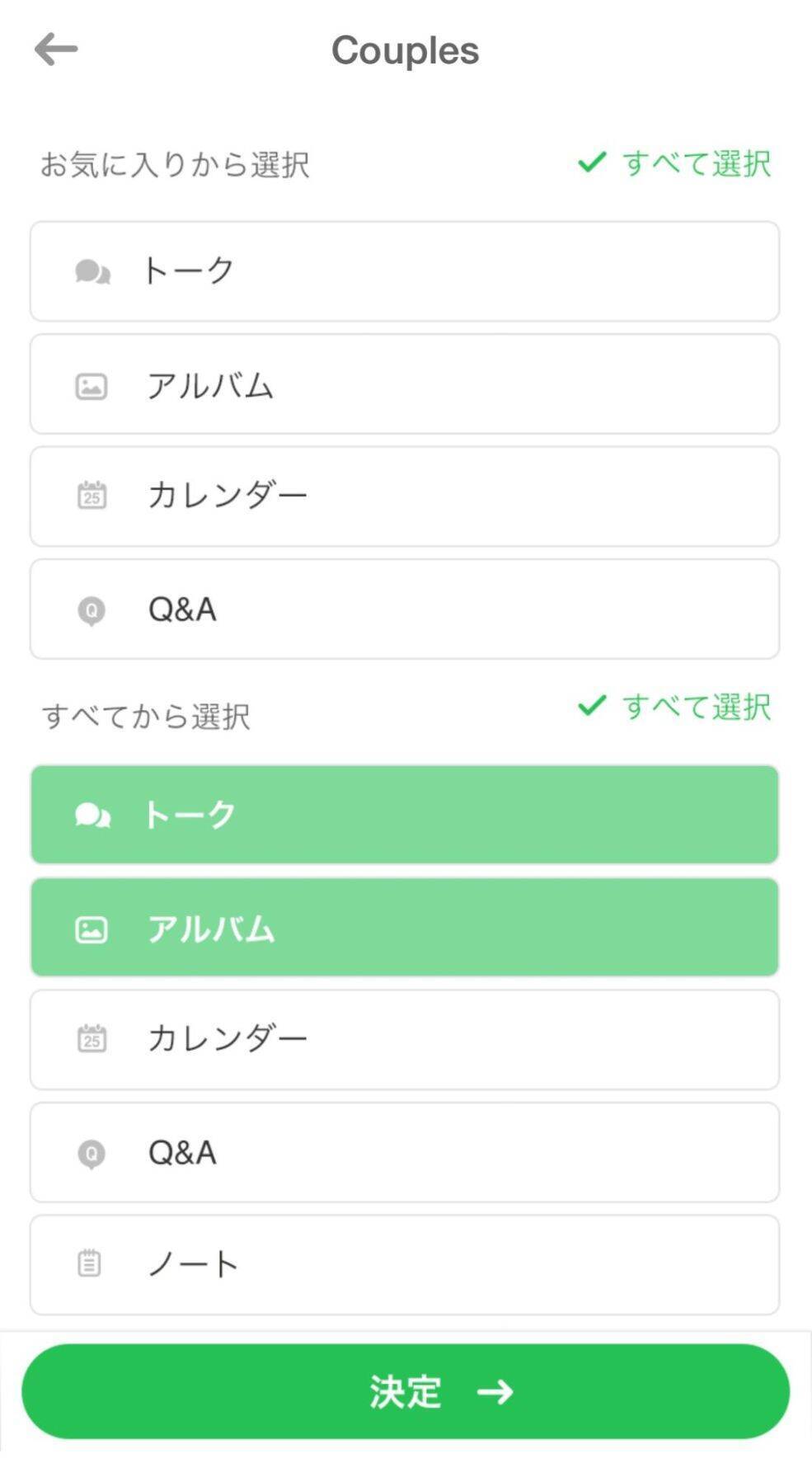Click the notepad icon next to ノート
Screen dimensions: 812x1477
[89, 1263]
